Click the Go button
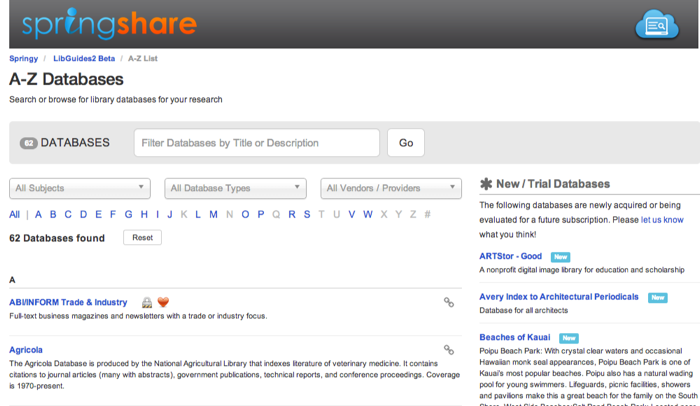Screen dimensions: 700x406 406,143
